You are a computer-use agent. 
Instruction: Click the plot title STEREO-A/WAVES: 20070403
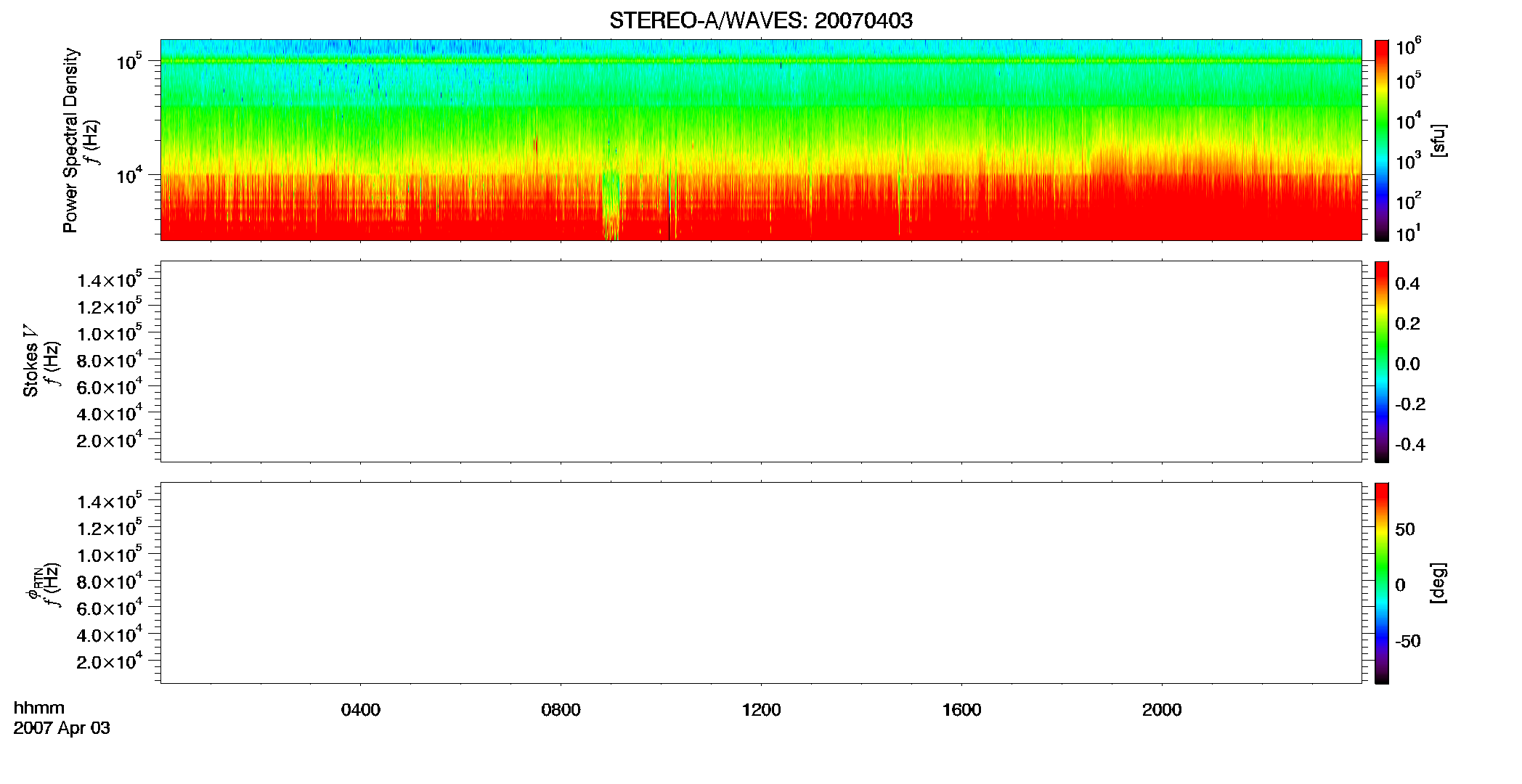(x=761, y=20)
